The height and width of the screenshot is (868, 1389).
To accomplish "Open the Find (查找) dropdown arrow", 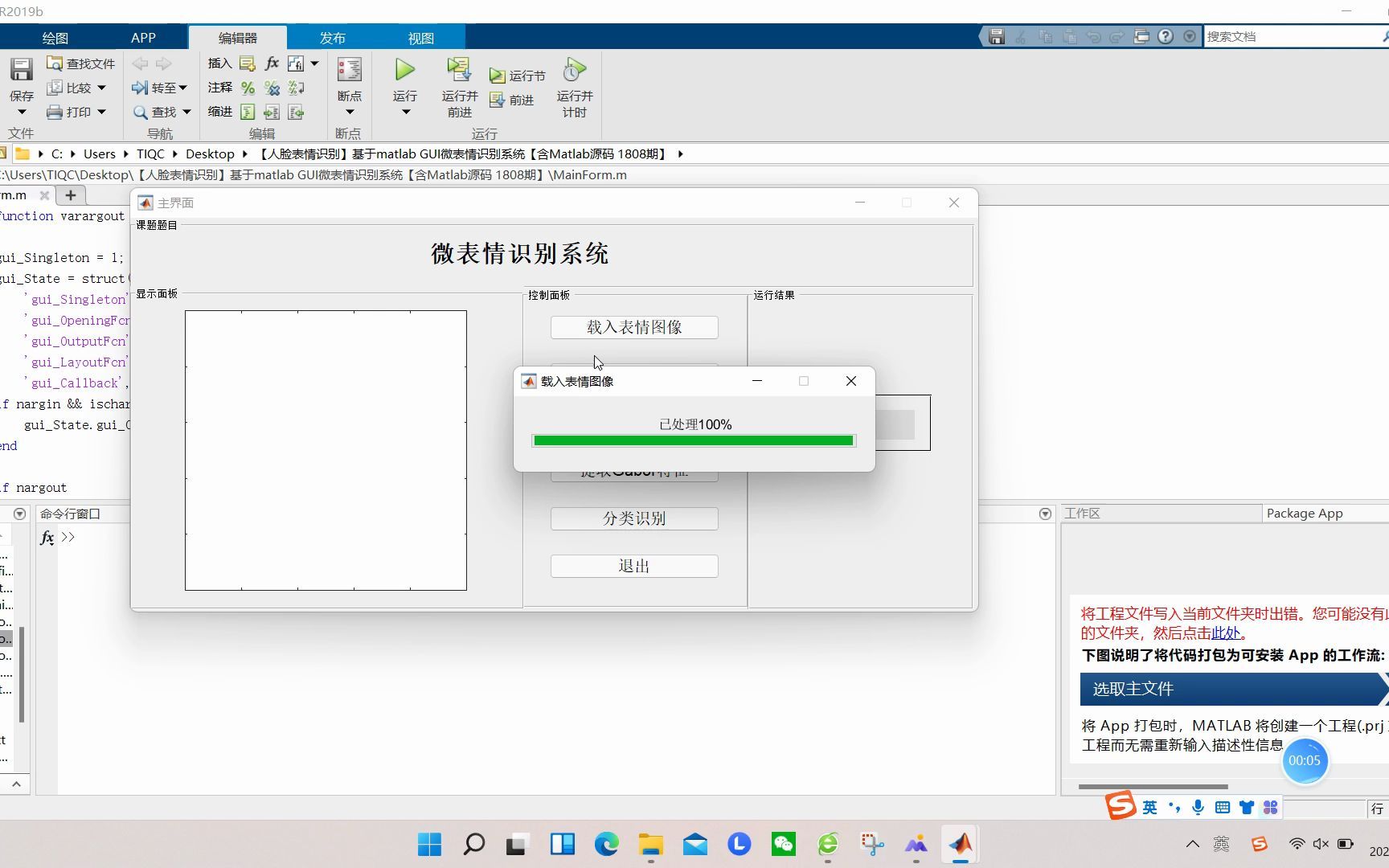I will click(x=186, y=112).
